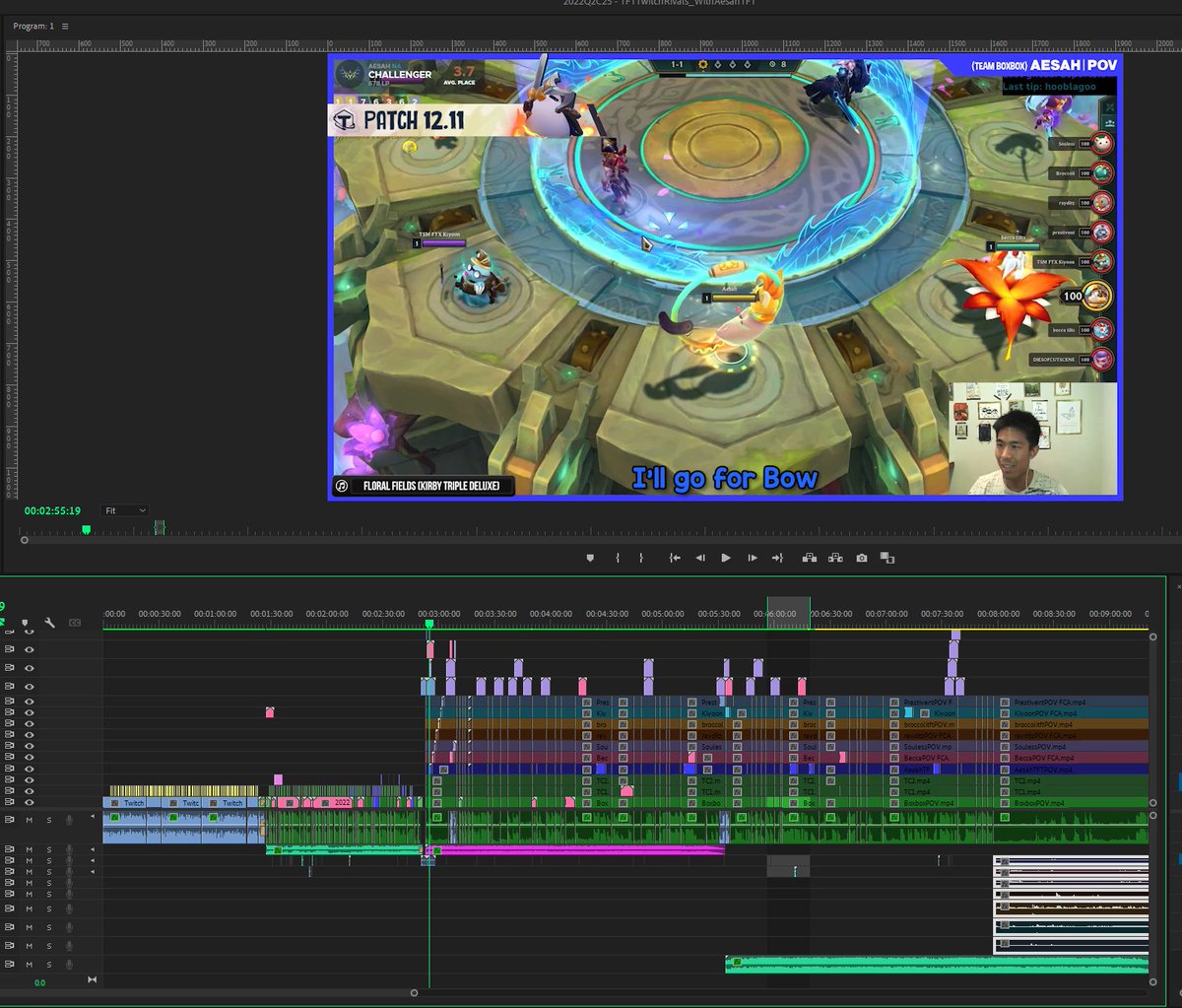Image resolution: width=1182 pixels, height=1008 pixels.
Task: Select the Program: 1 panel tab
Action: tap(34, 26)
